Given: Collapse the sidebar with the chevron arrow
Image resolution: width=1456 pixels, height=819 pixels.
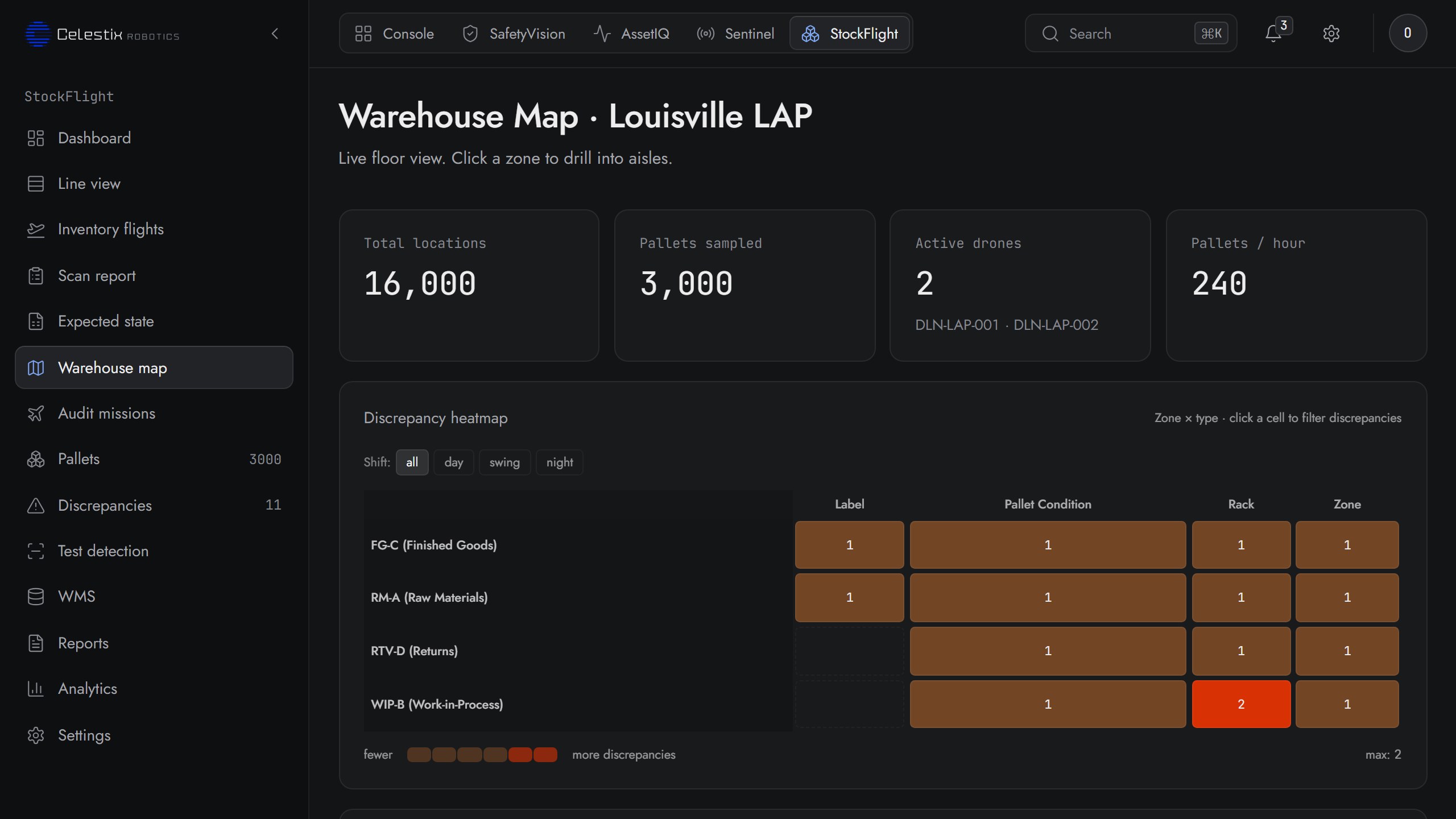Looking at the screenshot, I should pyautogui.click(x=275, y=34).
